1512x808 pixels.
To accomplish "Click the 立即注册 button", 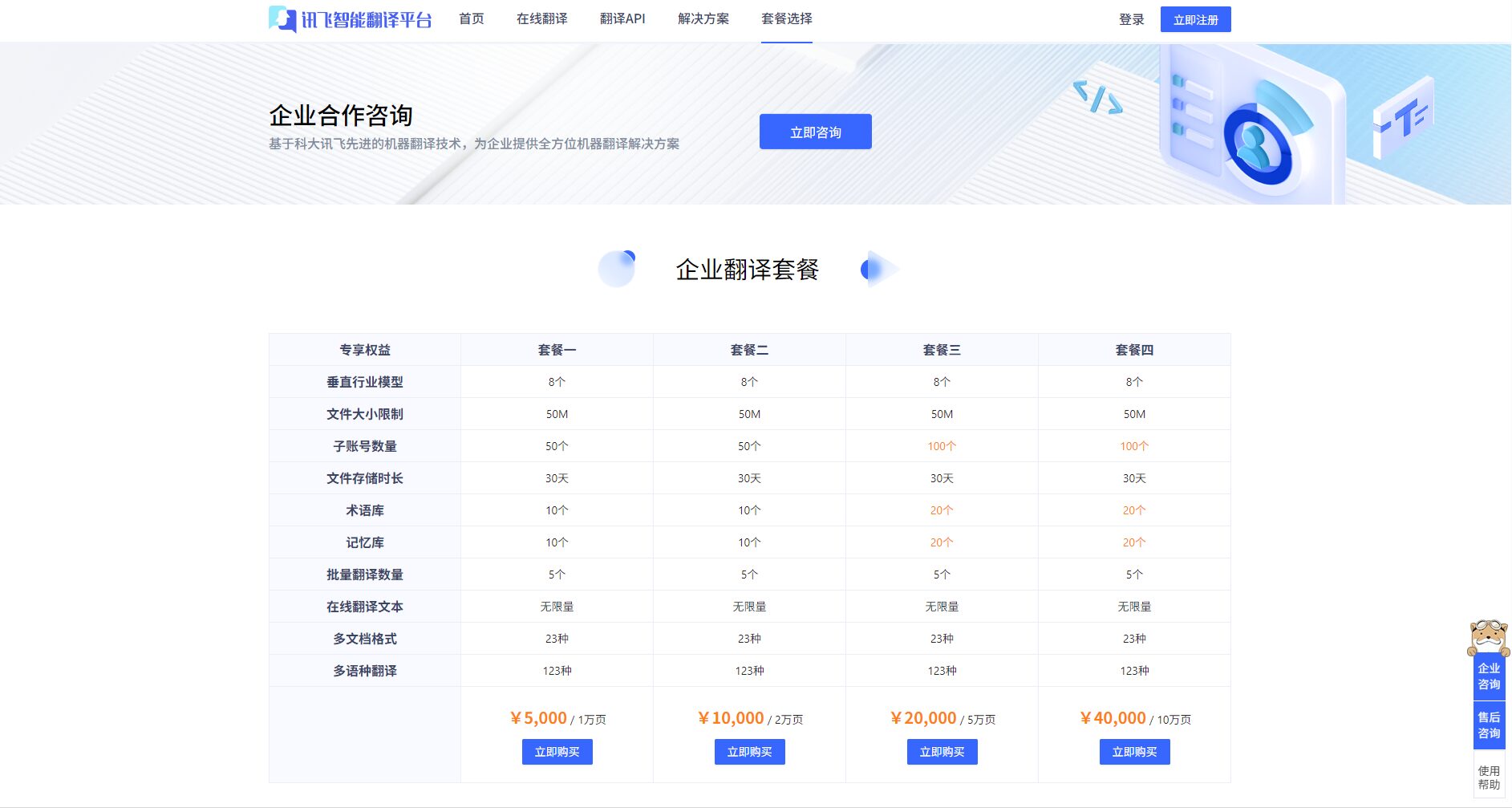I will point(1196,19).
